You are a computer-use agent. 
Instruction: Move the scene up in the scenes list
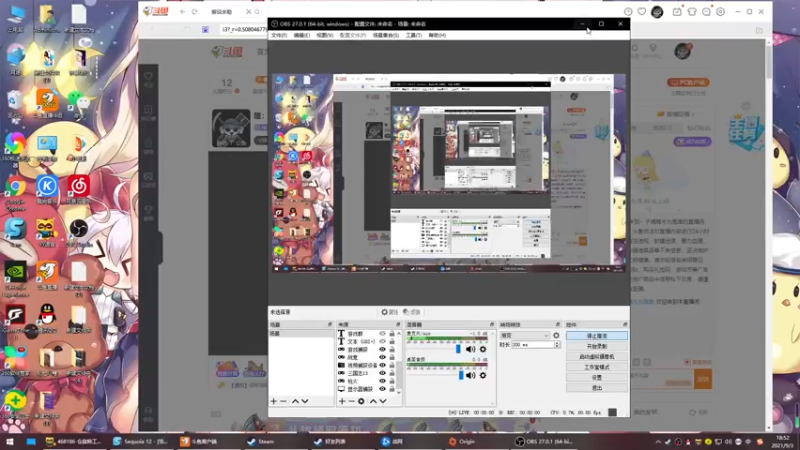tap(295, 402)
